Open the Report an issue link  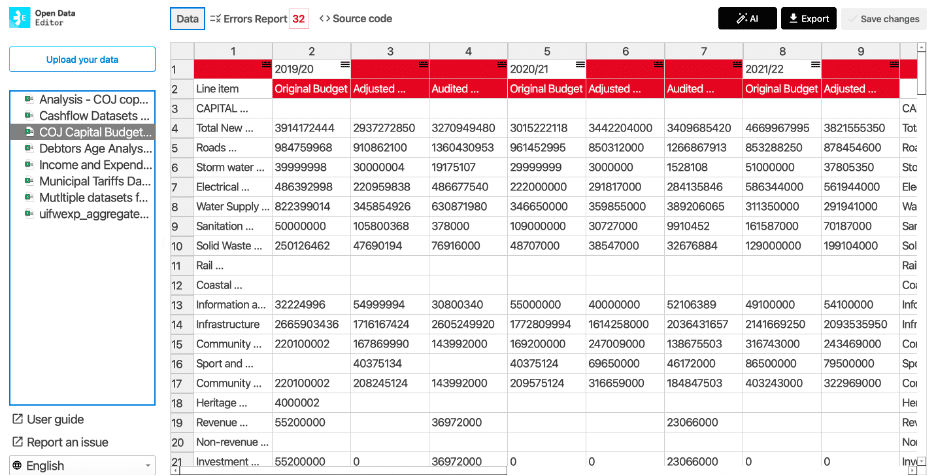pos(67,442)
